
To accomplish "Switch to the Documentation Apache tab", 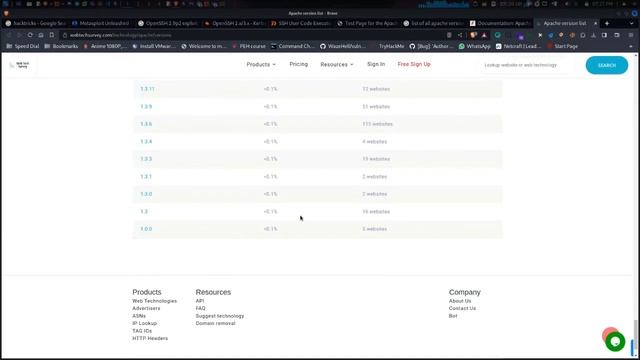I will [x=500, y=24].
